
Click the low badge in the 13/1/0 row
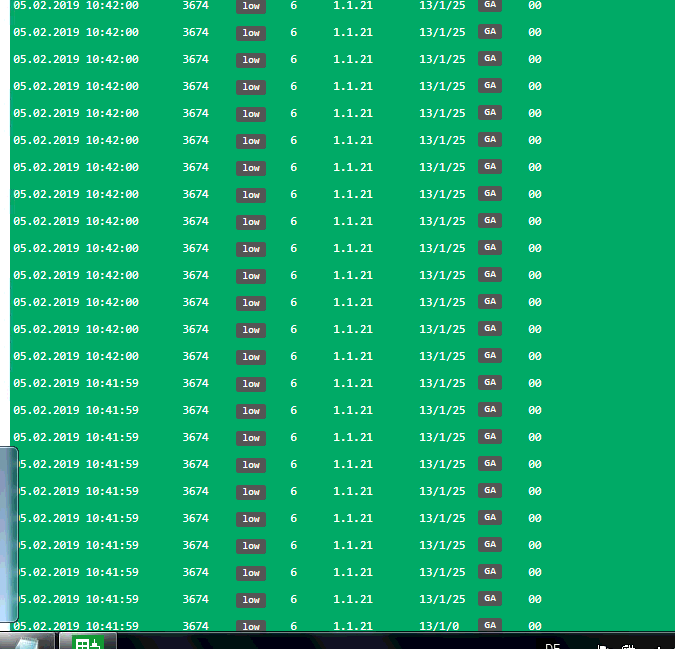pyautogui.click(x=251, y=626)
